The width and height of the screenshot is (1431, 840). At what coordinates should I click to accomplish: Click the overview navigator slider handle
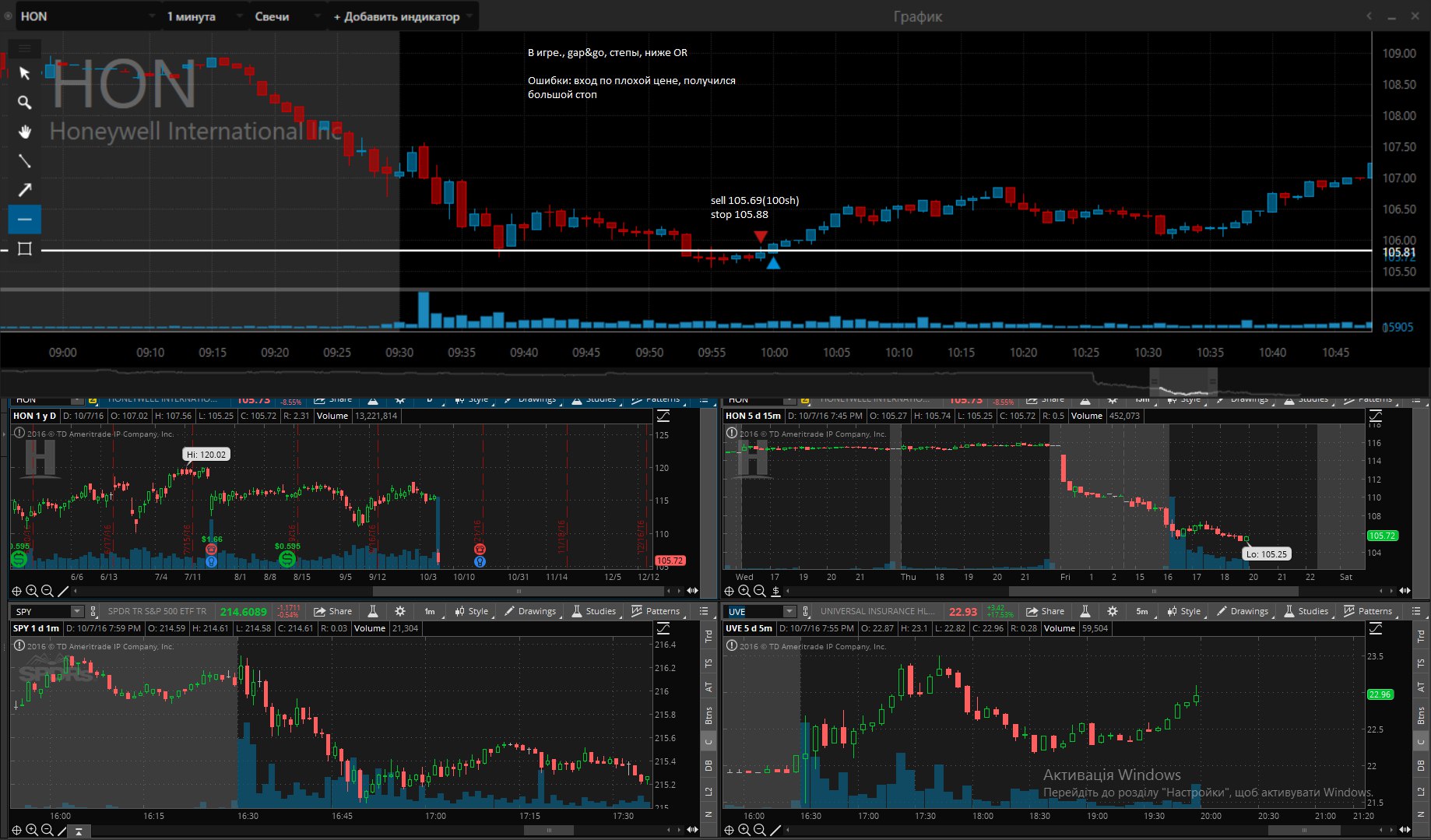pos(1183,382)
